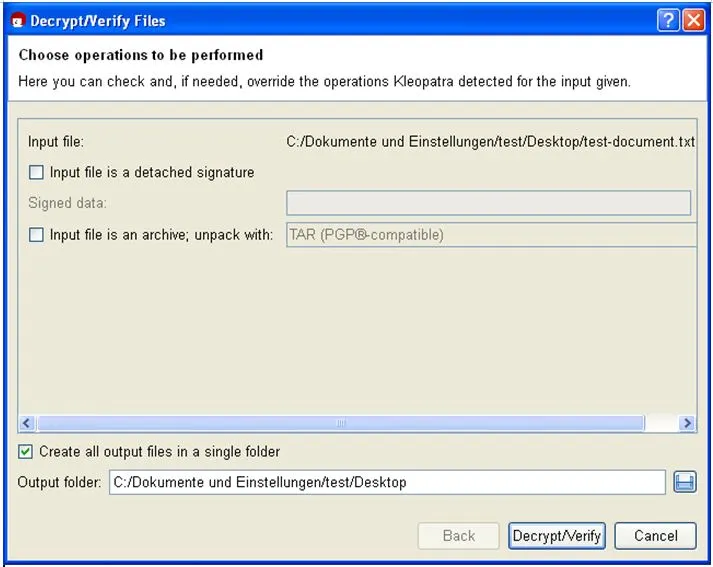Open the output folder browse icon

tap(685, 482)
